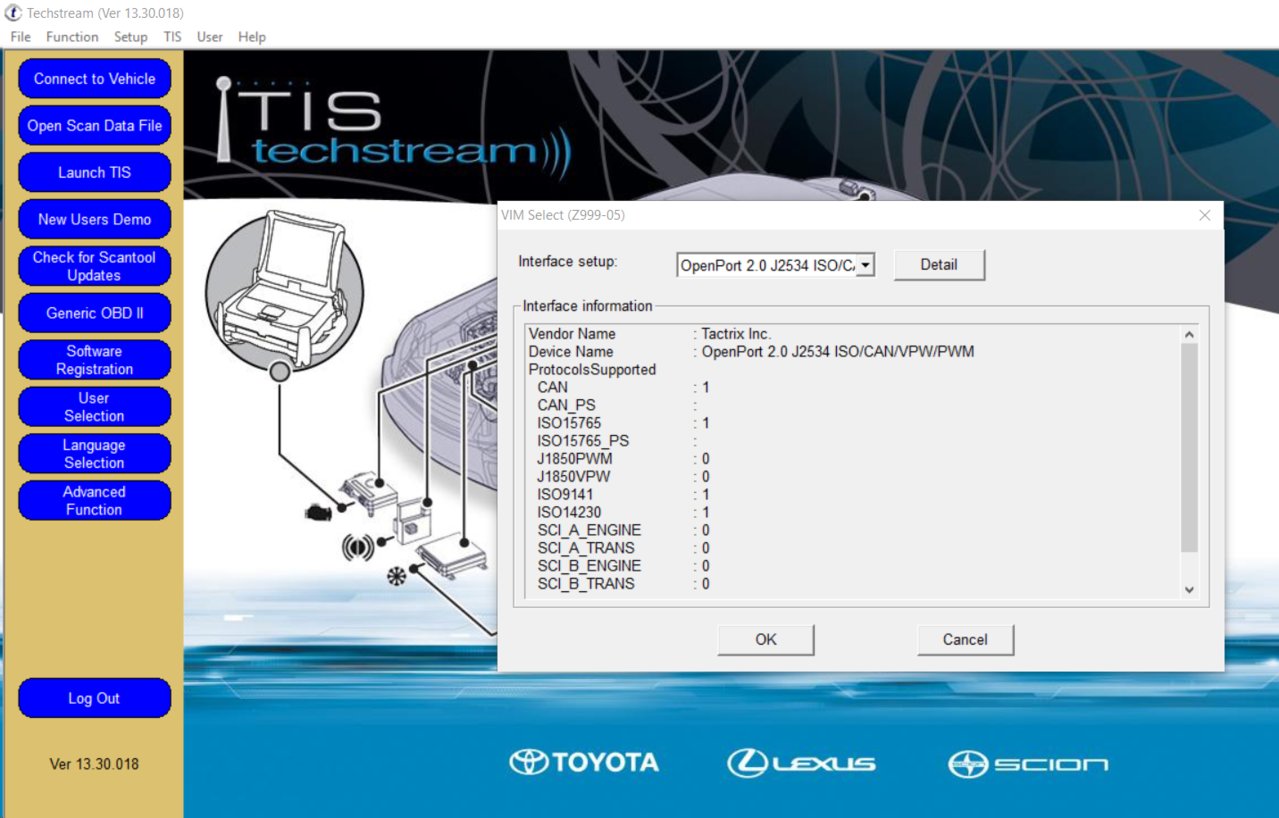
Task: Open the Function menu
Action: click(x=72, y=37)
